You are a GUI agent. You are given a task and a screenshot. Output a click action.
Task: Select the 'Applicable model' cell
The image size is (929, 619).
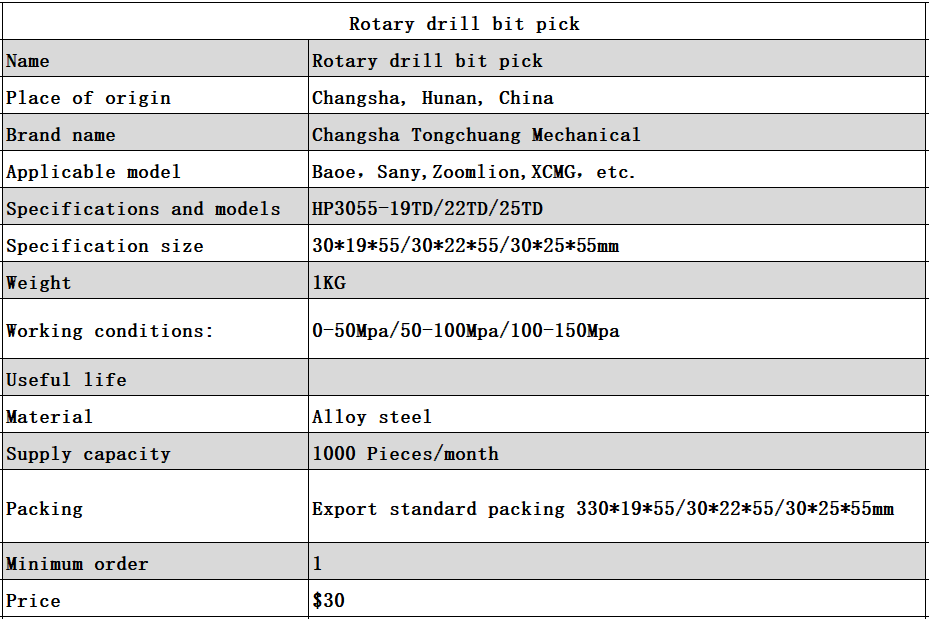click(155, 170)
